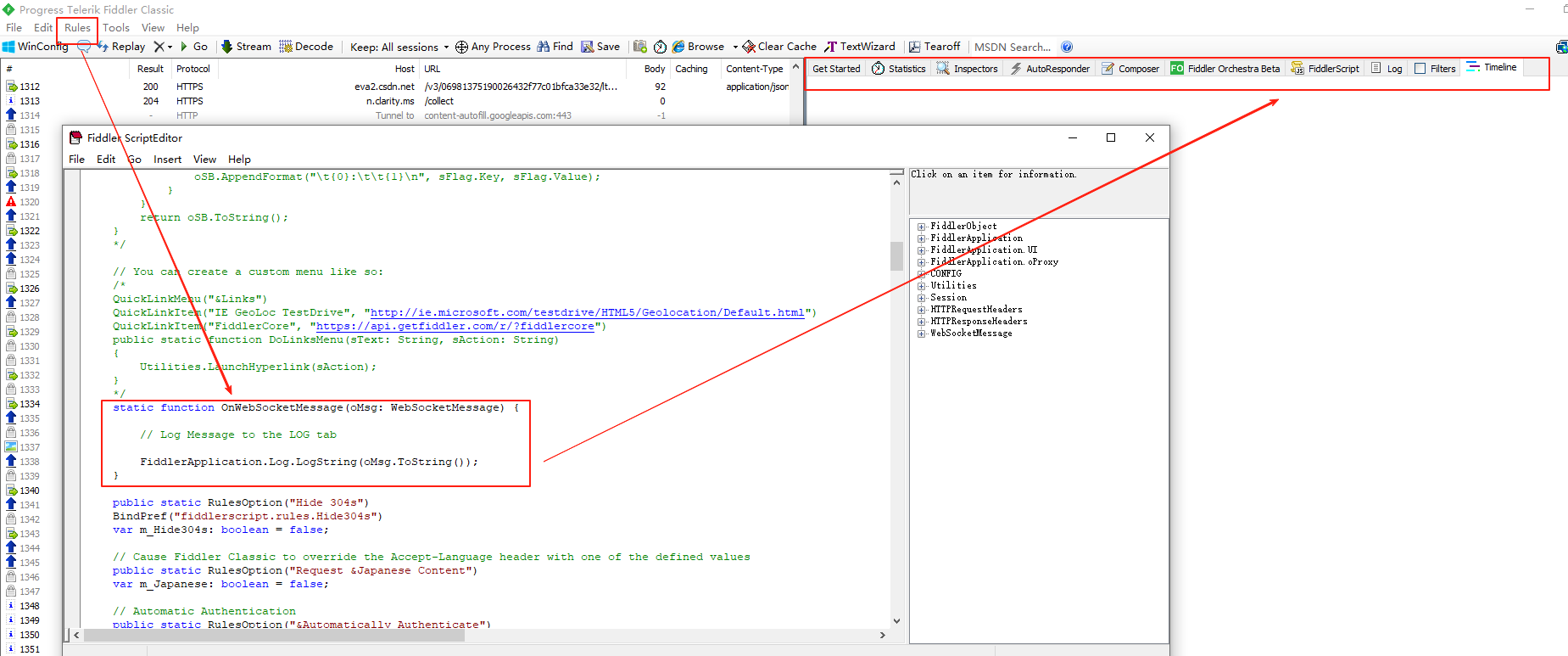Select the WebSocketMessage tree item
The image size is (1568, 656).
tap(971, 334)
